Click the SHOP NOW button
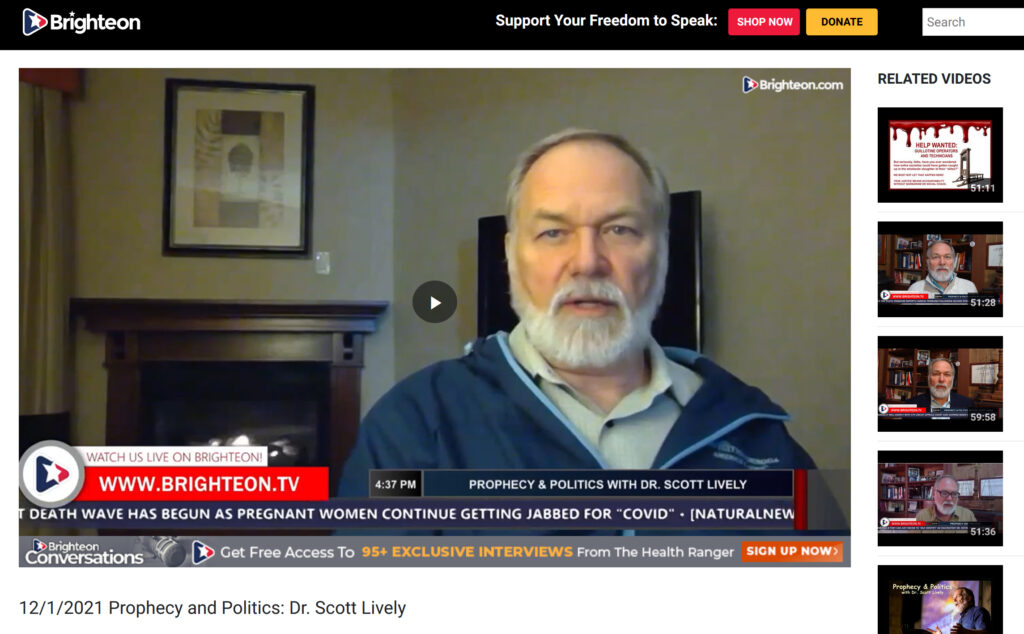This screenshot has height=634, width=1024. (764, 22)
